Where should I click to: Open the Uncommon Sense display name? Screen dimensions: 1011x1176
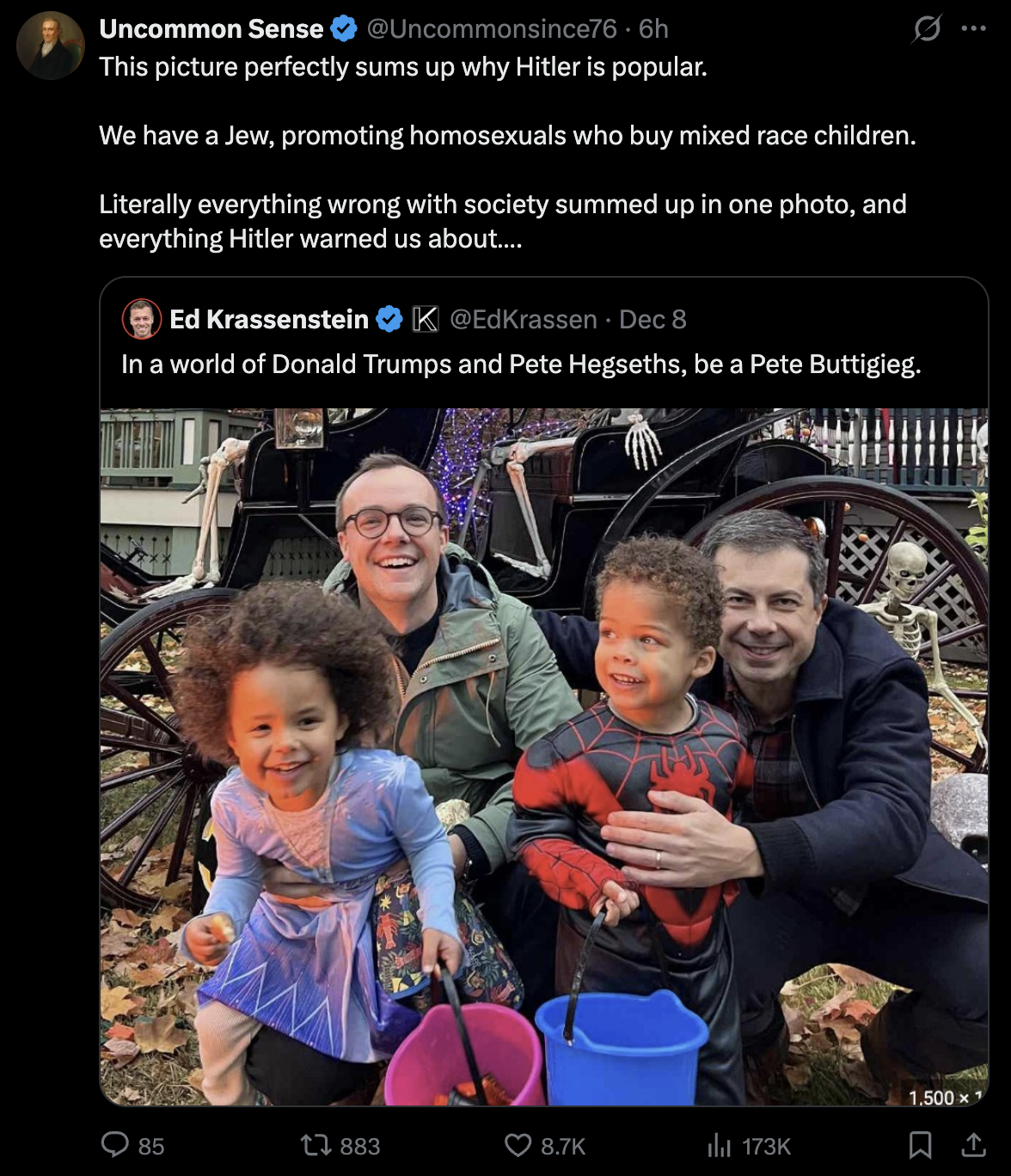(211, 28)
